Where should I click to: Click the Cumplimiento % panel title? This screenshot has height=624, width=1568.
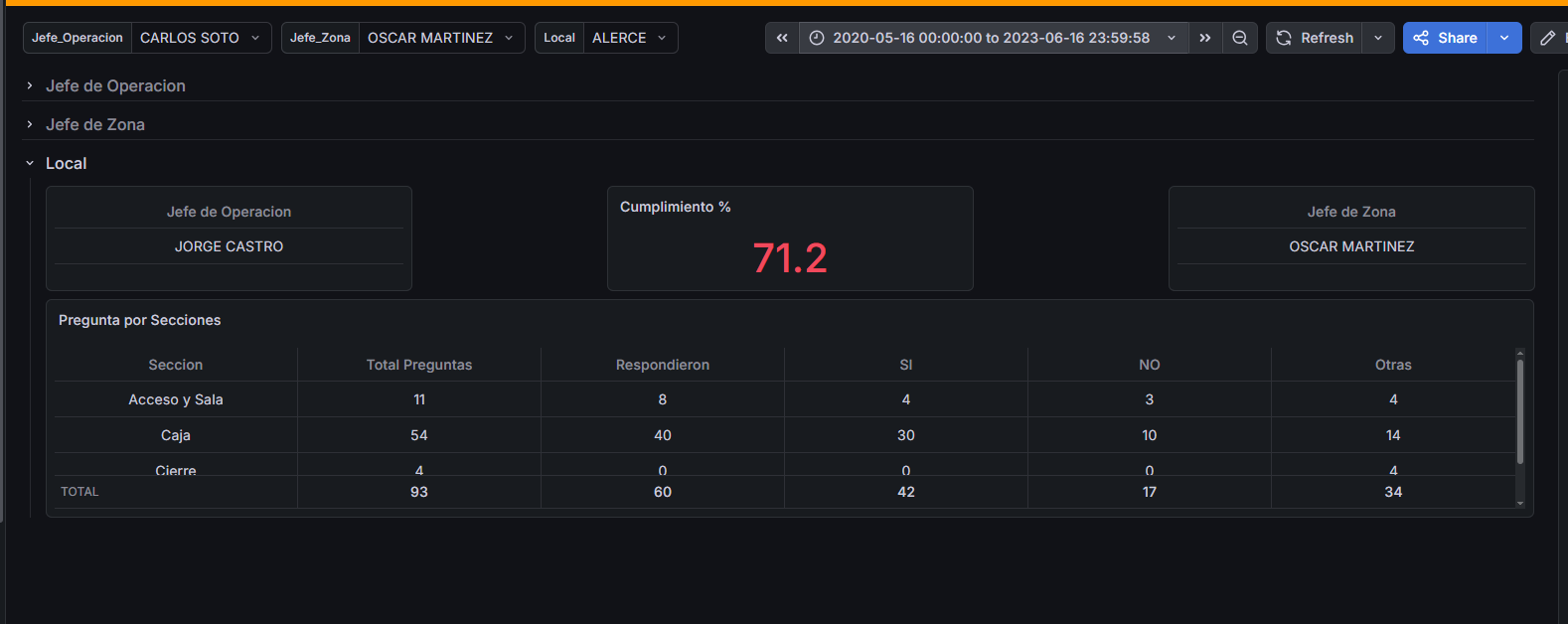point(676,207)
